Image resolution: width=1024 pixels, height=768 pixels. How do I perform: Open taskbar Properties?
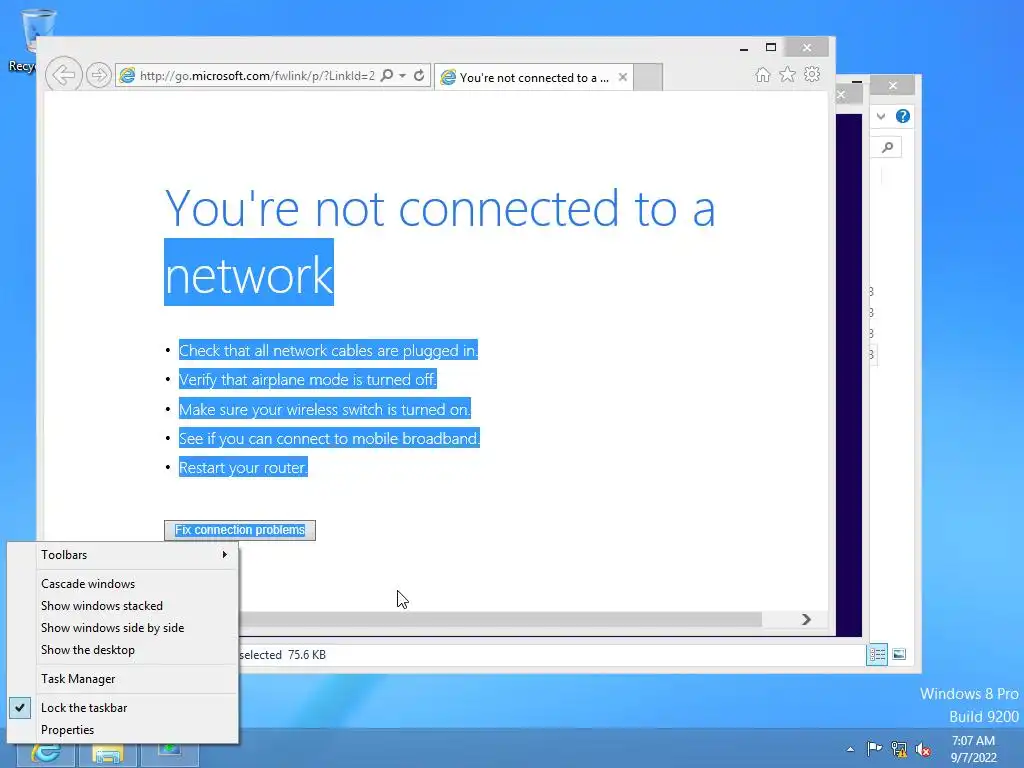[67, 730]
